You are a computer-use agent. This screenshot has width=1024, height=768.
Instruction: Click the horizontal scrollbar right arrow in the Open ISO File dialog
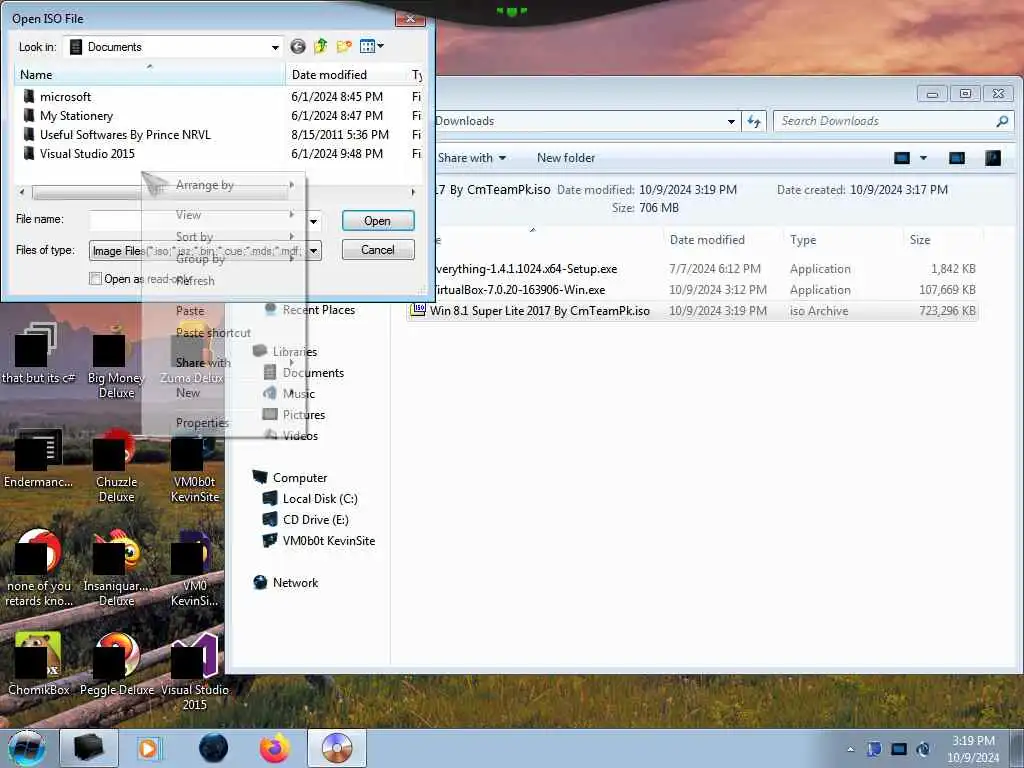pos(413,192)
